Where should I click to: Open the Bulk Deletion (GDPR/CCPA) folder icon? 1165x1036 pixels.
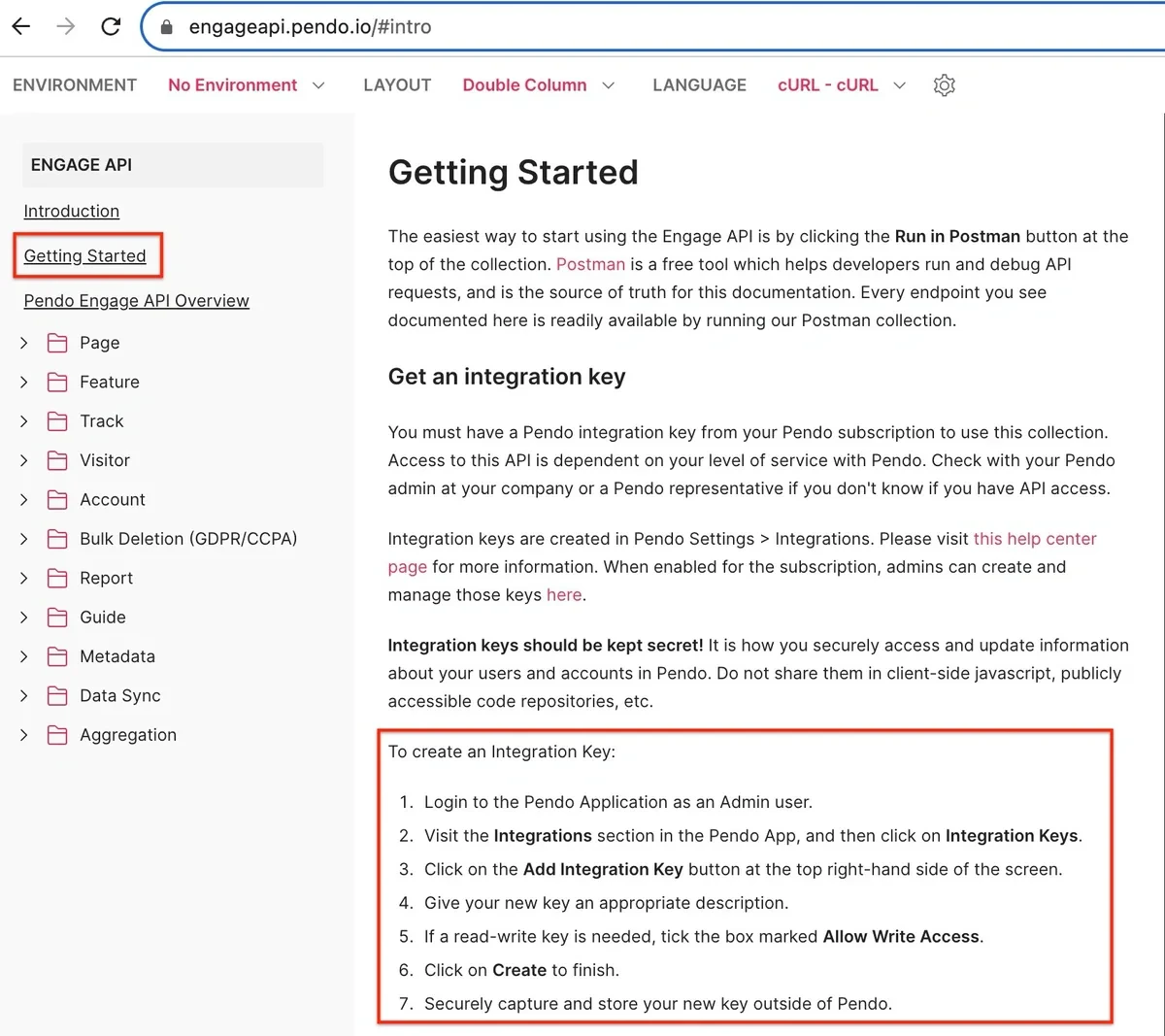point(58,539)
